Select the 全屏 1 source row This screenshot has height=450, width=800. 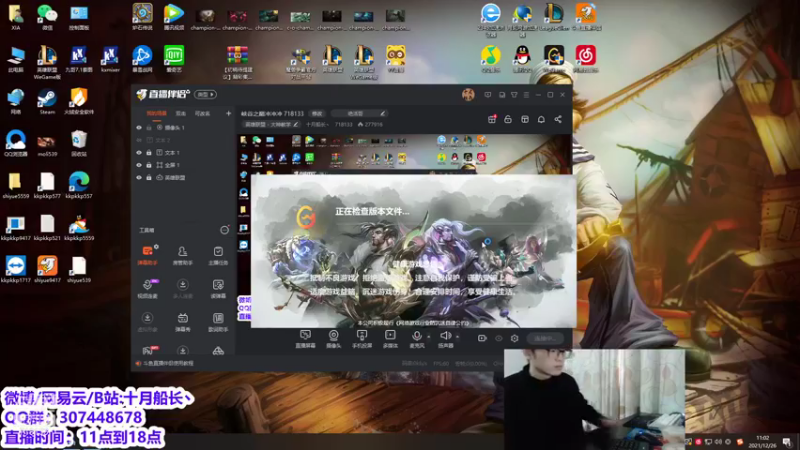(183, 165)
